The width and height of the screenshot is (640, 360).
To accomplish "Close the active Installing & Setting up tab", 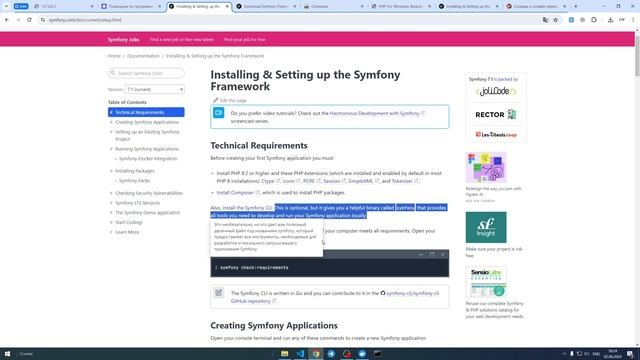I will 227,6.
